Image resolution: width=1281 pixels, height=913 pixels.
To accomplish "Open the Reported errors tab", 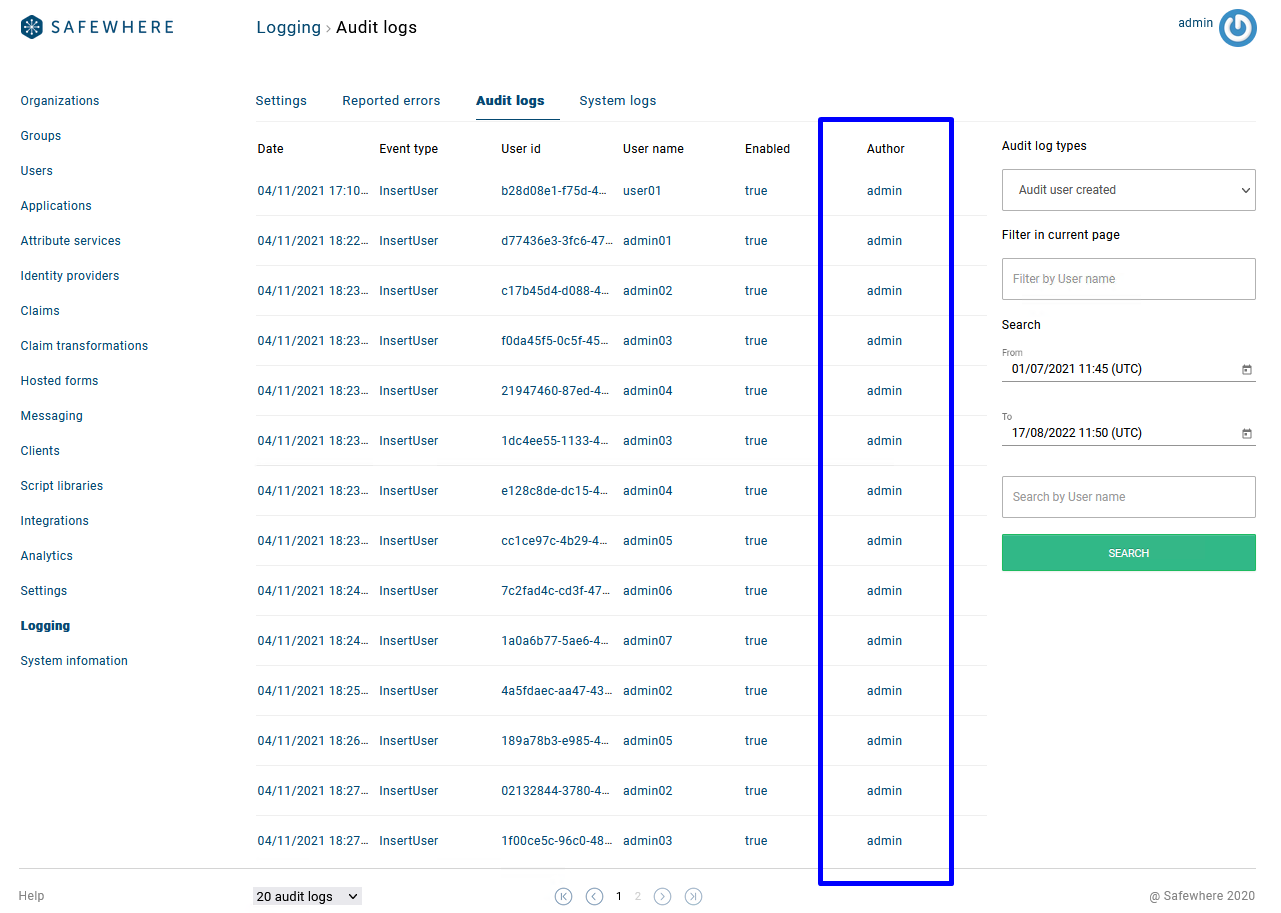I will click(391, 101).
